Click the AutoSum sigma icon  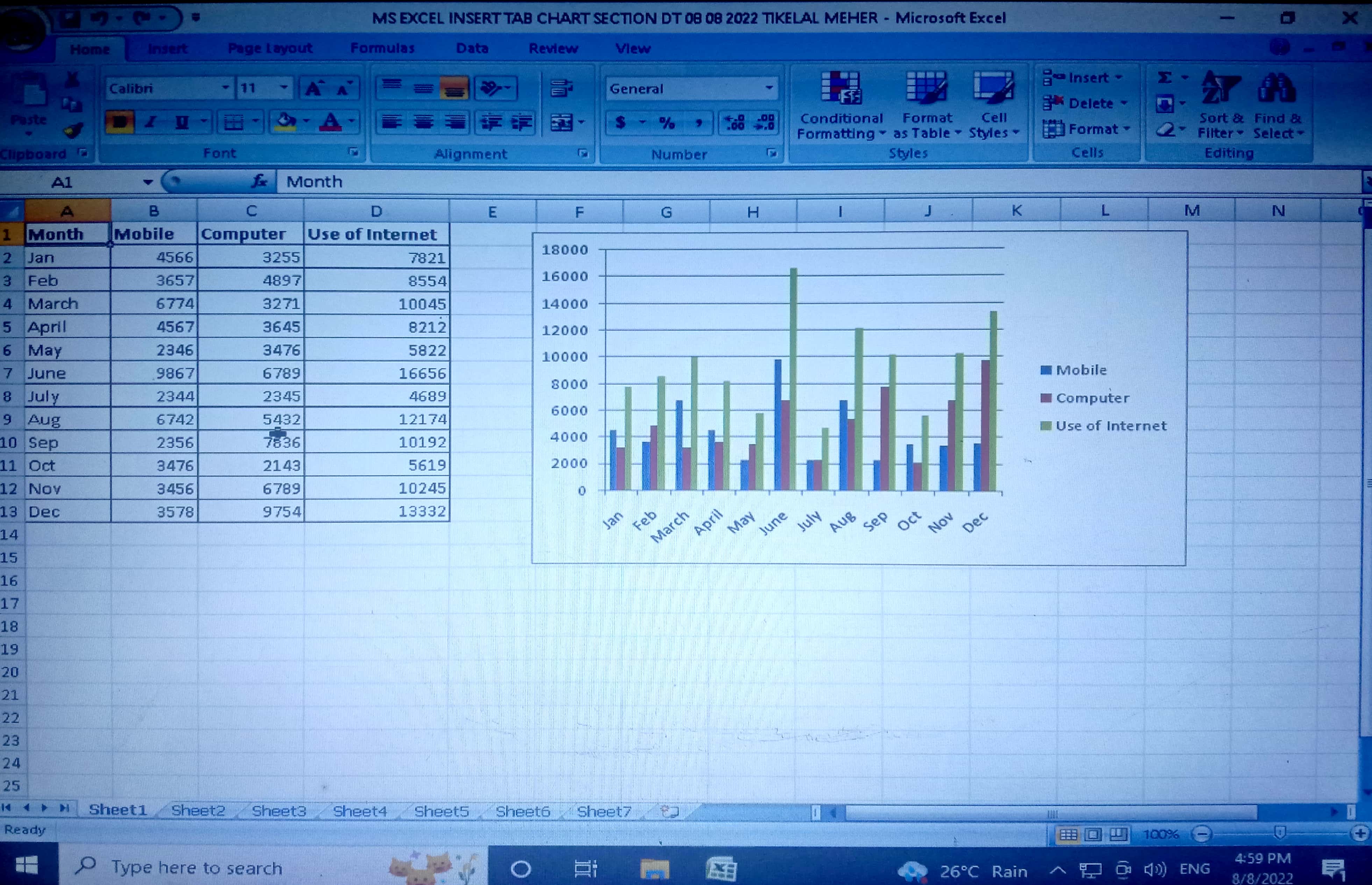(x=1165, y=77)
